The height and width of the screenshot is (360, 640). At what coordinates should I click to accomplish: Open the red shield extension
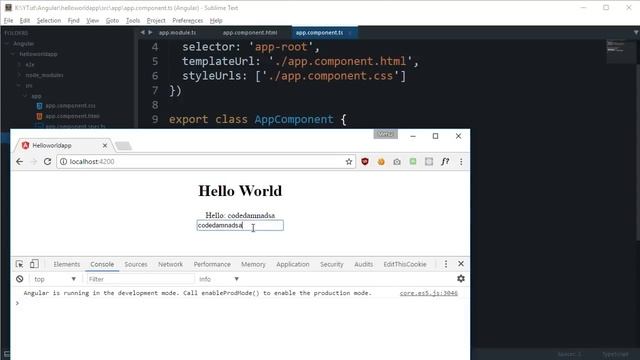(365, 162)
